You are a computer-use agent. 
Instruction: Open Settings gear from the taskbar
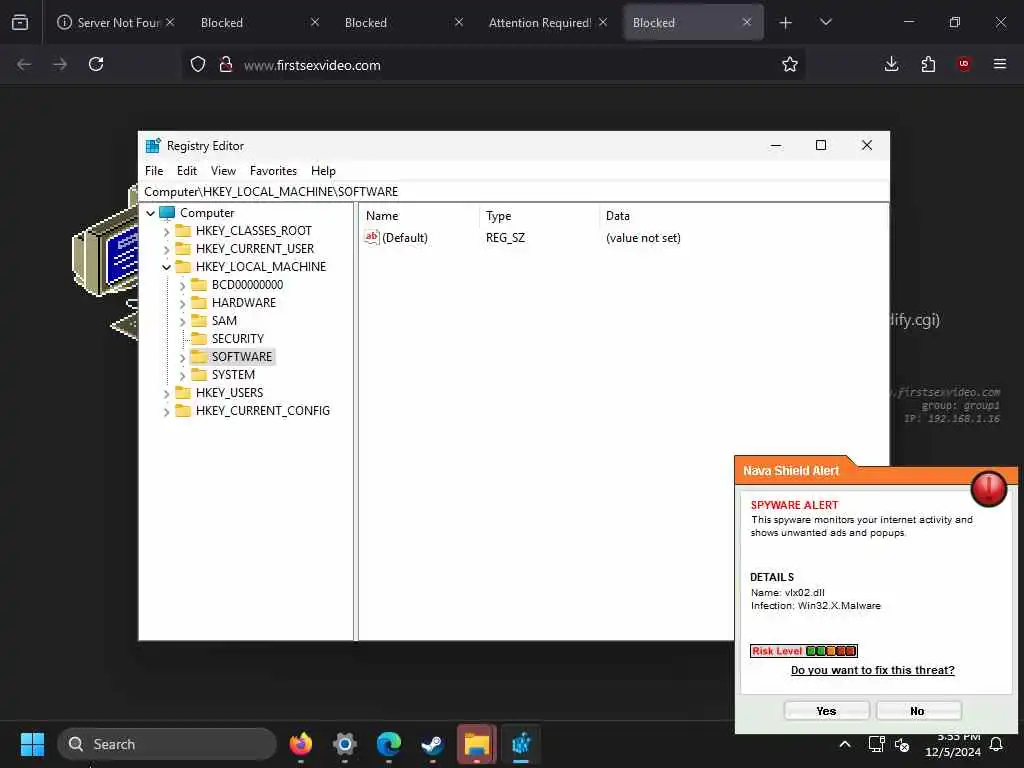click(345, 744)
